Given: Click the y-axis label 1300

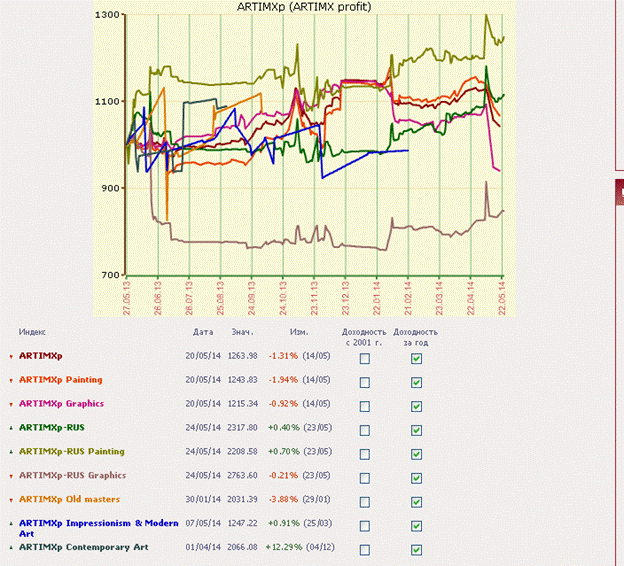Looking at the screenshot, I should [107, 15].
